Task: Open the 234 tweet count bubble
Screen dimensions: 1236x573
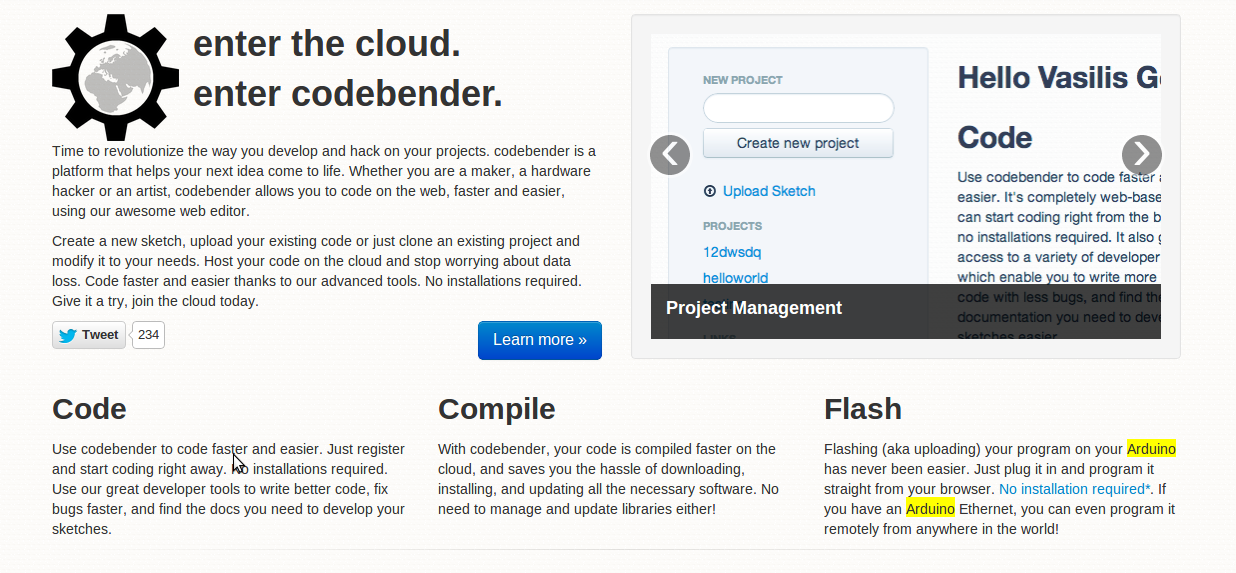Action: 149,335
